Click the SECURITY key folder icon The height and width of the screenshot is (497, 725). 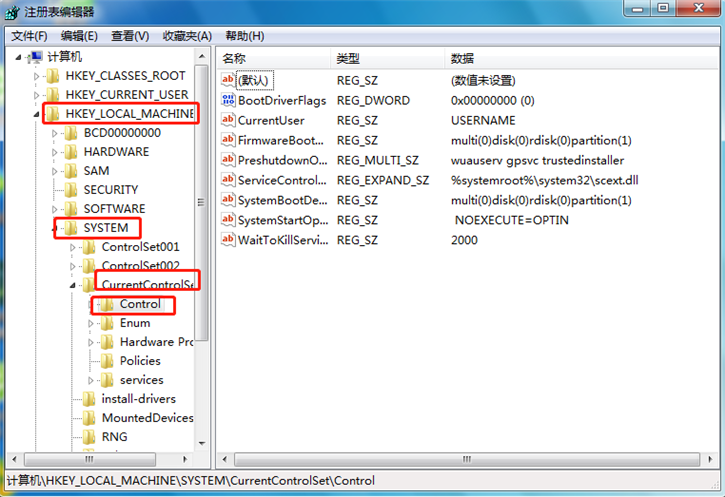(70, 190)
